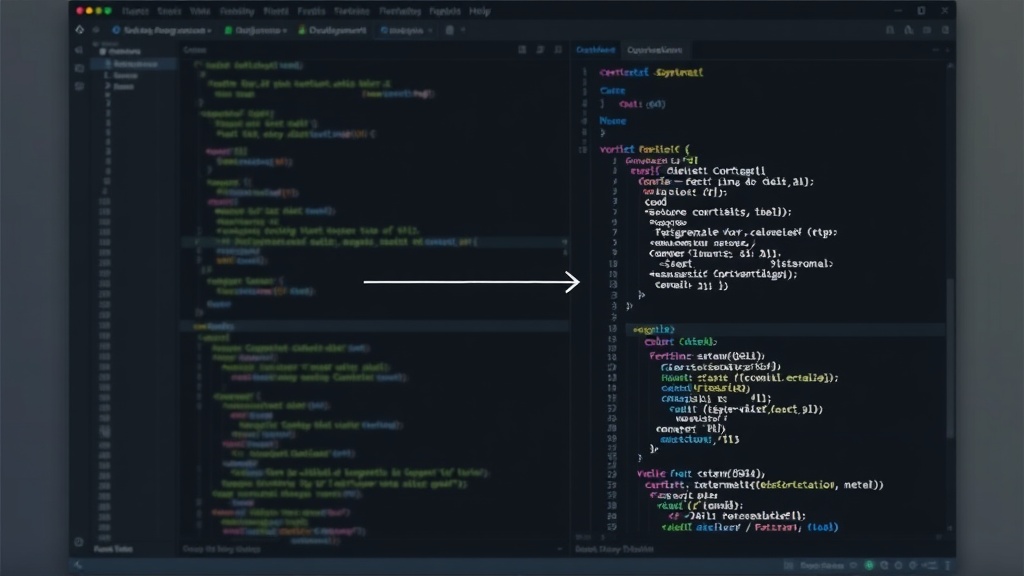The width and height of the screenshot is (1024, 576).
Task: Click the leftmost icon of the top-right toolbar group
Action: (x=890, y=30)
